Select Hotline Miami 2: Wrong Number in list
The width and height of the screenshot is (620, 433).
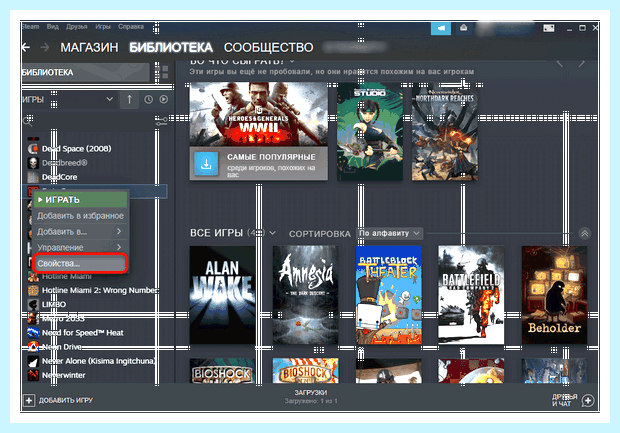100,290
